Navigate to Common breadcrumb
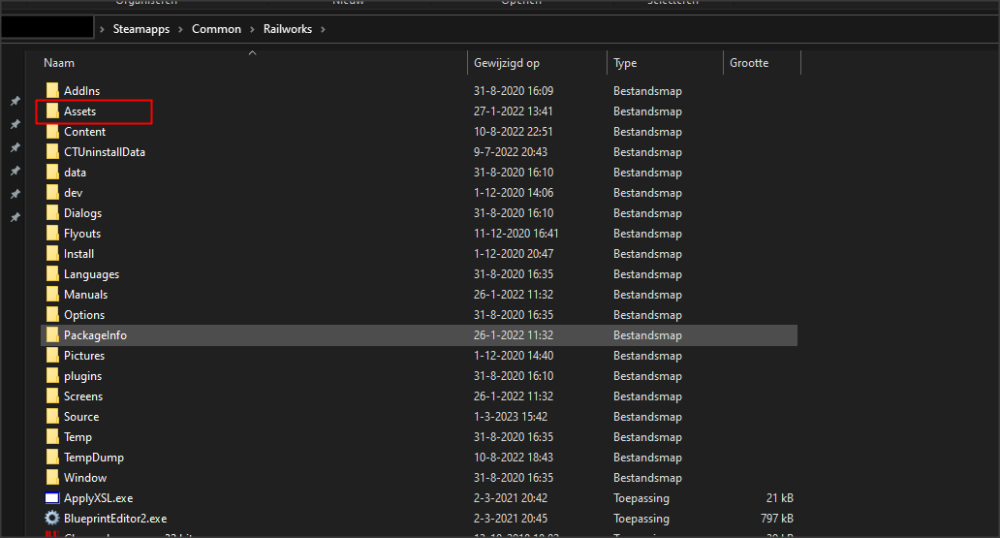Viewport: 1000px width, 538px height. tap(216, 29)
